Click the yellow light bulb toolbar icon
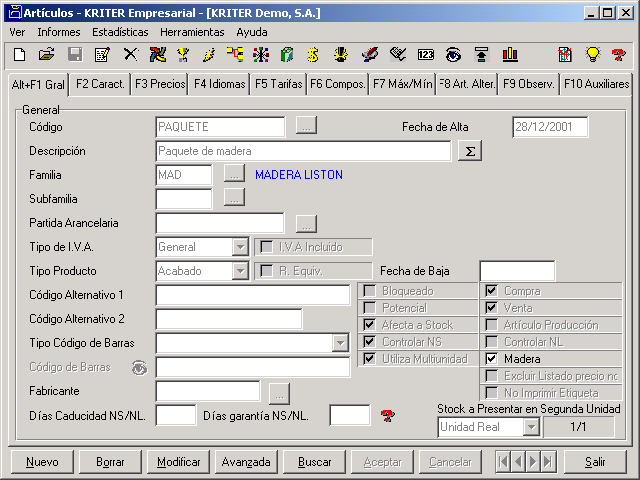This screenshot has height=480, width=640. coord(593,54)
